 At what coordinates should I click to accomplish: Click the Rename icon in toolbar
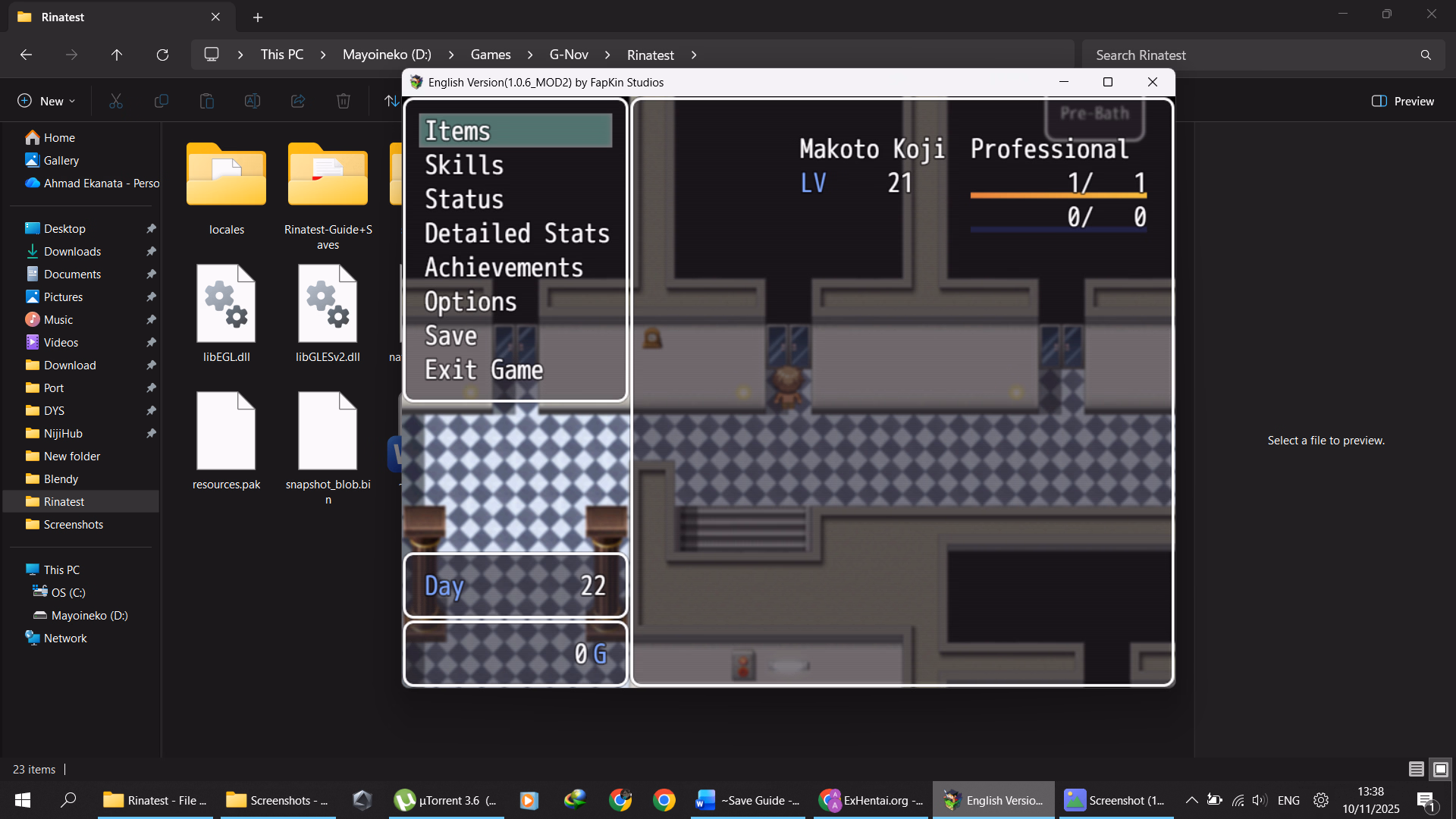pyautogui.click(x=253, y=101)
